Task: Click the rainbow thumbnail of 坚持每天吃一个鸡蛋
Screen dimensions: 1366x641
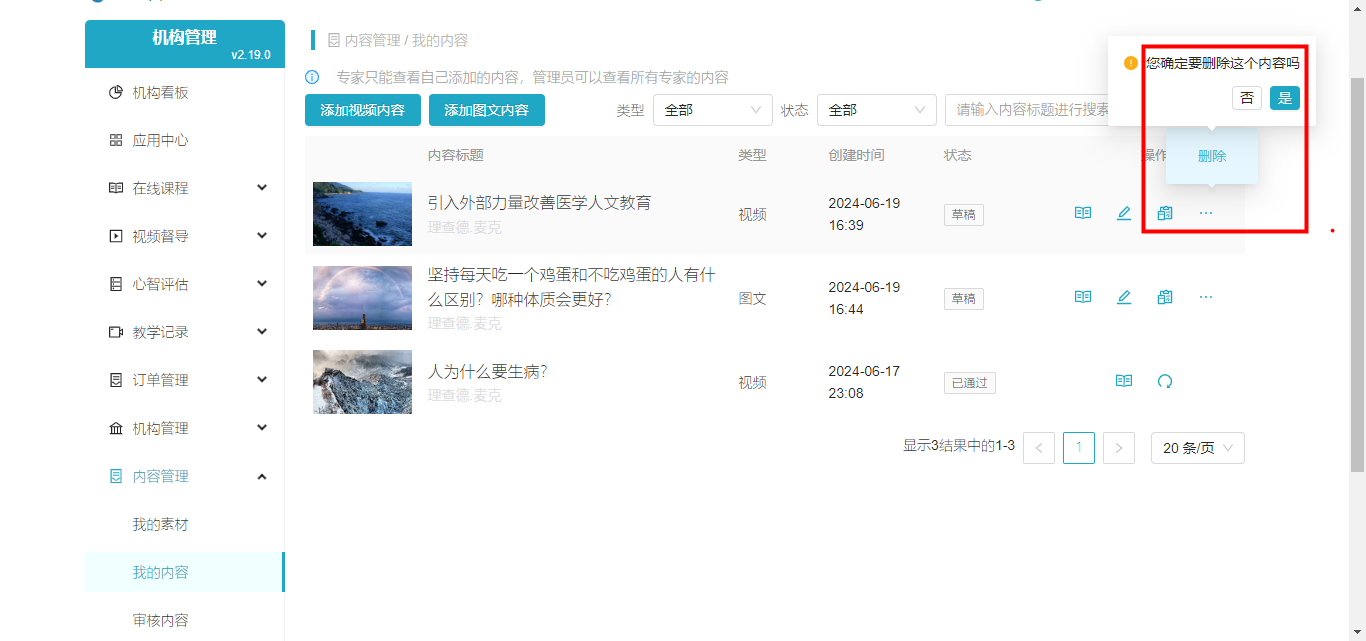Action: click(x=362, y=298)
